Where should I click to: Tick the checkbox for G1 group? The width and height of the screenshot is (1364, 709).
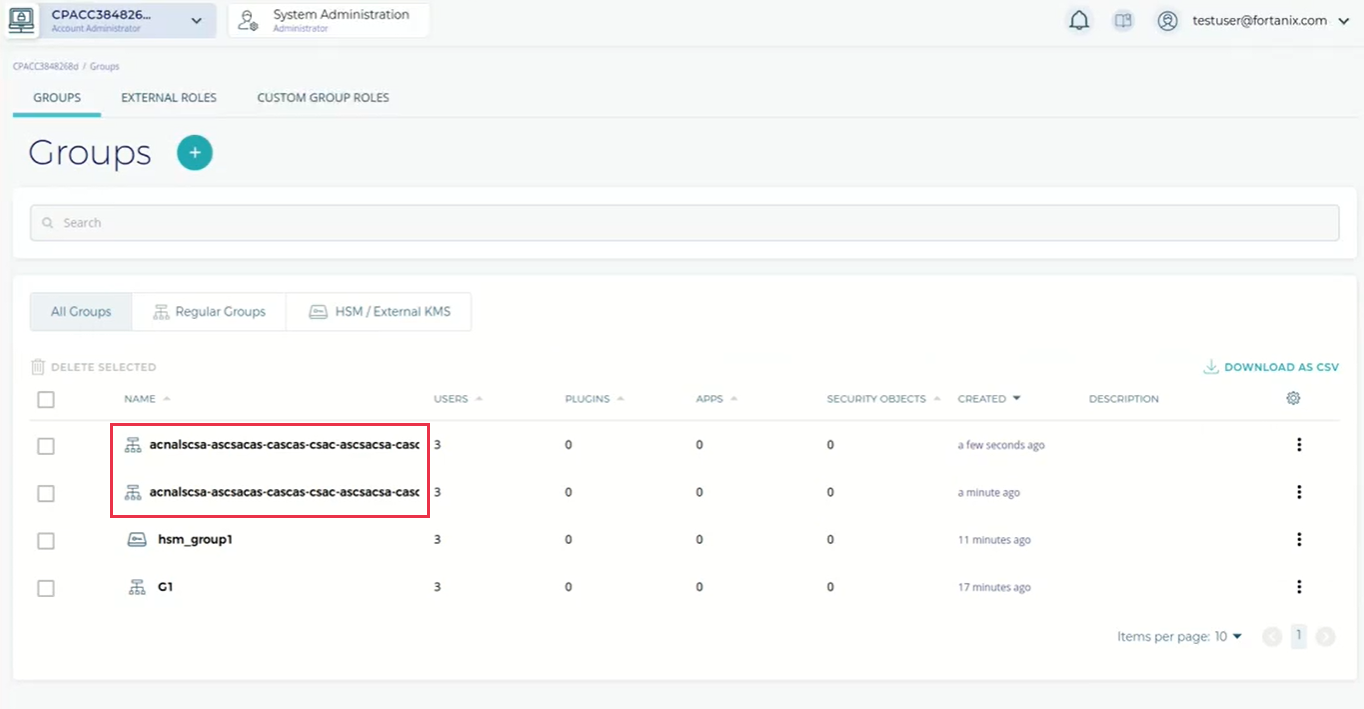[46, 588]
